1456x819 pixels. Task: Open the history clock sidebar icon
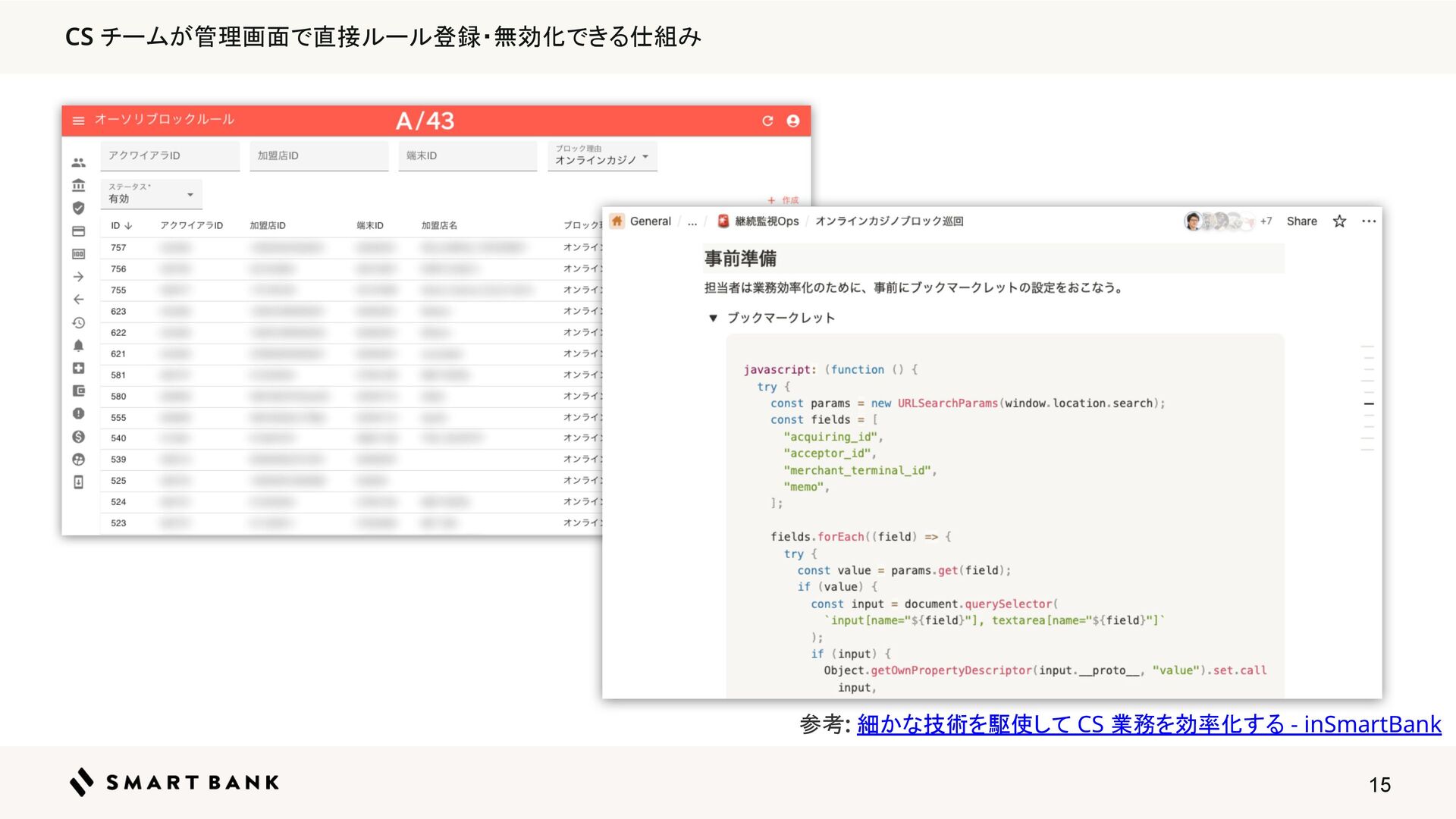click(78, 323)
